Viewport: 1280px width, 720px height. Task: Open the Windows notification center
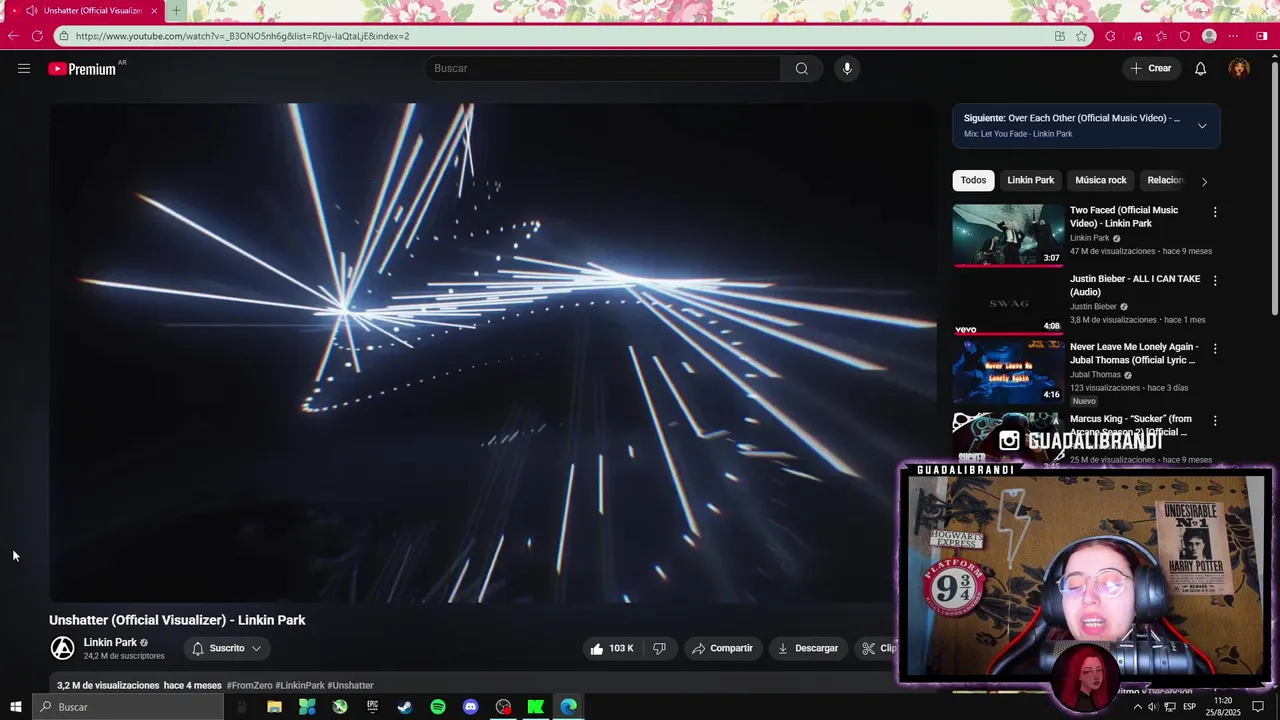[x=1258, y=707]
